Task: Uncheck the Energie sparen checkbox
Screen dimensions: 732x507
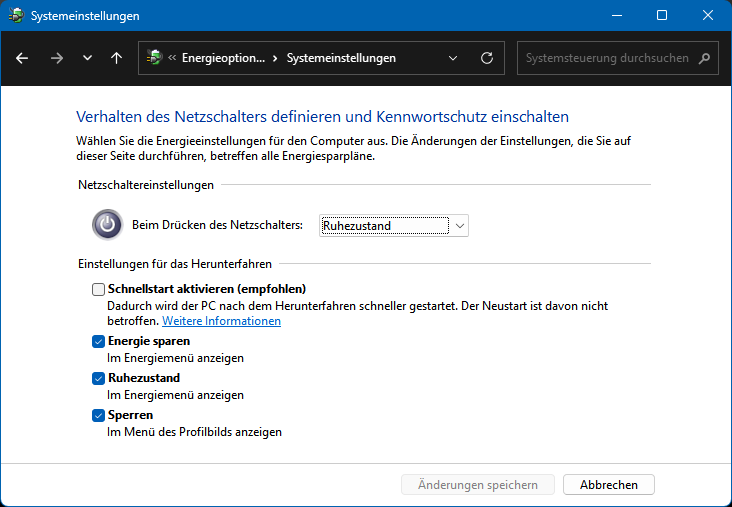Action: click(98, 341)
